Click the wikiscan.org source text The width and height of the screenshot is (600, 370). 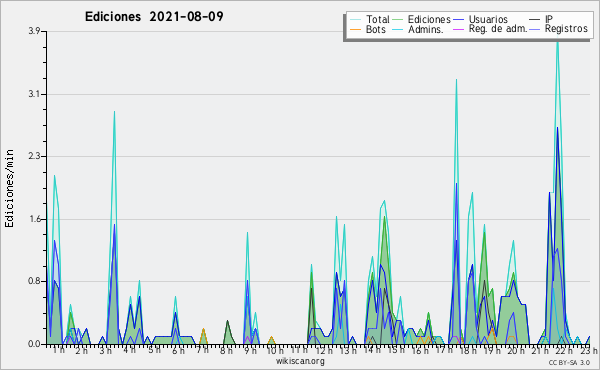tap(300, 361)
